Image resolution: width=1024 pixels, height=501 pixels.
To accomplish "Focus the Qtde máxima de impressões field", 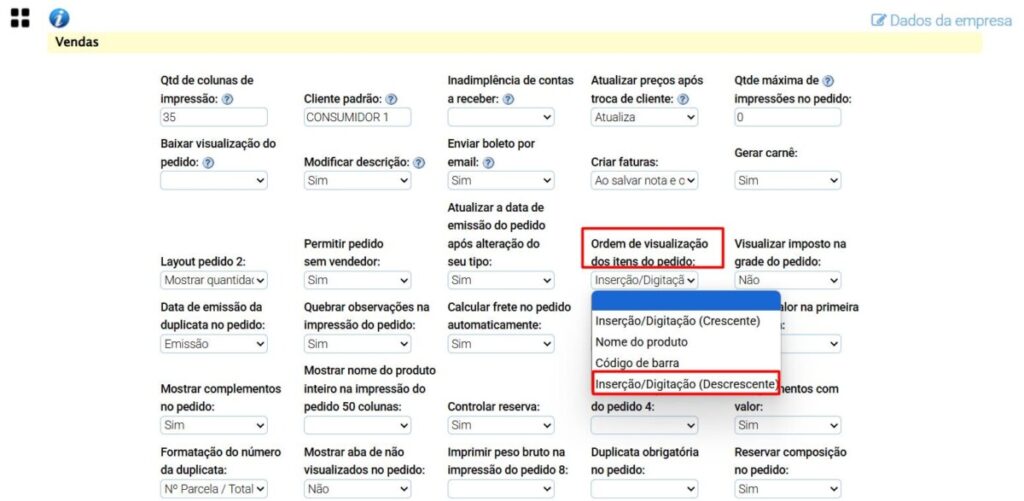I will 788,118.
